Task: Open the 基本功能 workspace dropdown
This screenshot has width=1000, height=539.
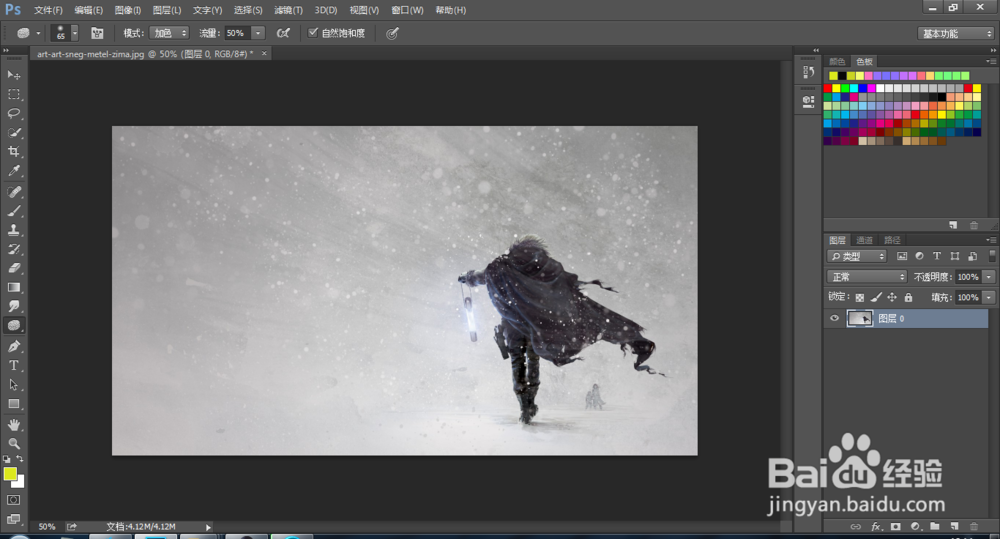Action: point(956,34)
